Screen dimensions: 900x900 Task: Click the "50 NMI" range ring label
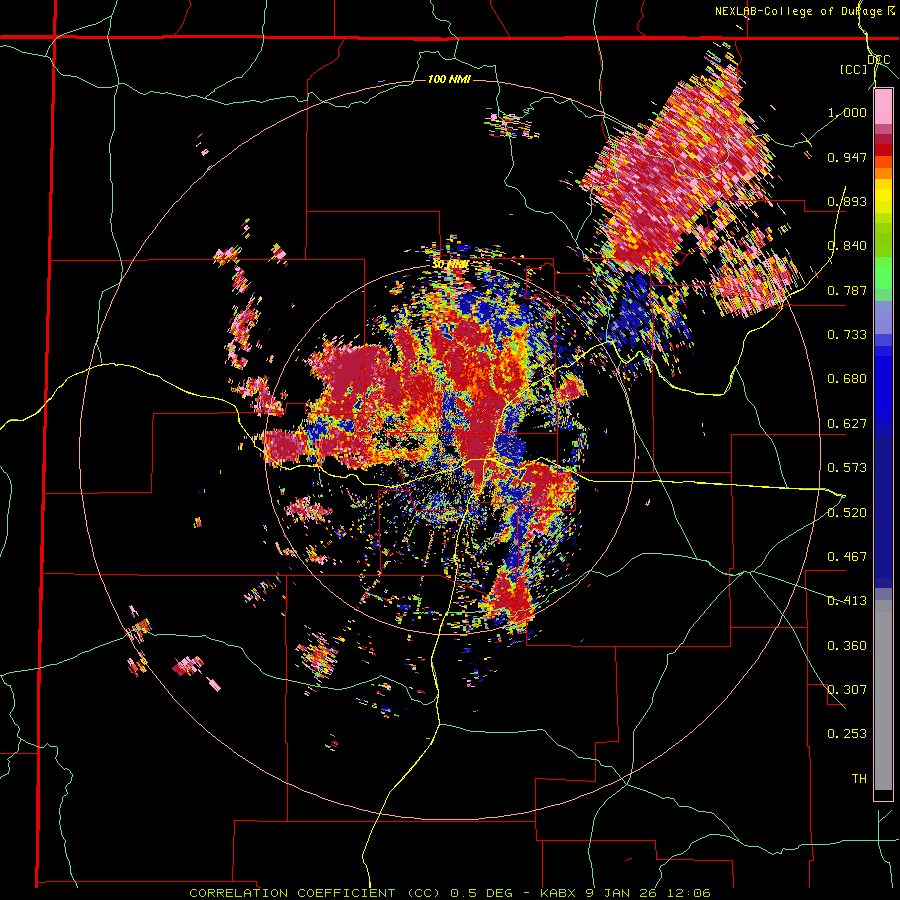[451, 265]
